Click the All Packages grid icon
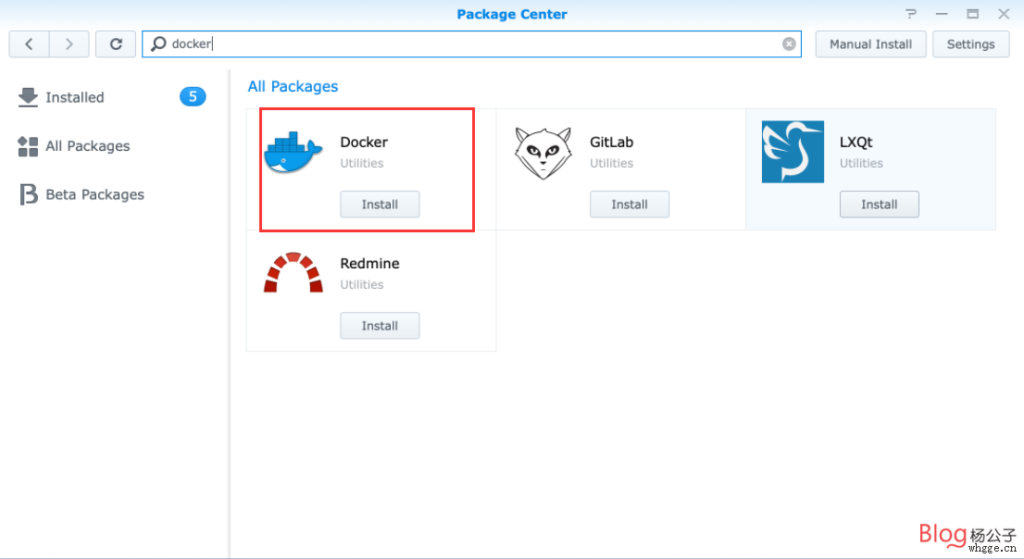 point(27,146)
